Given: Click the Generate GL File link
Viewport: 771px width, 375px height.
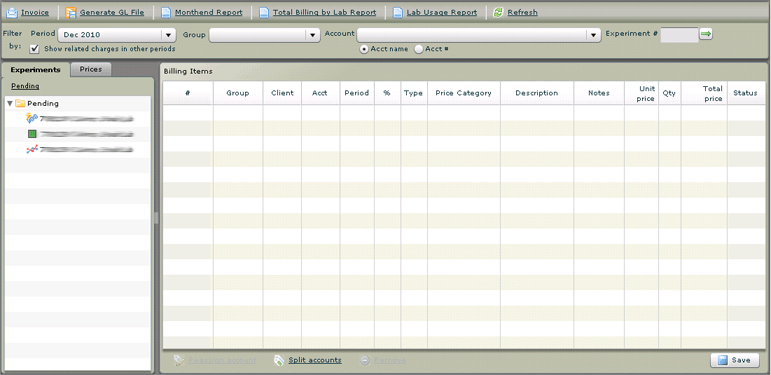Looking at the screenshot, I should pos(112,13).
